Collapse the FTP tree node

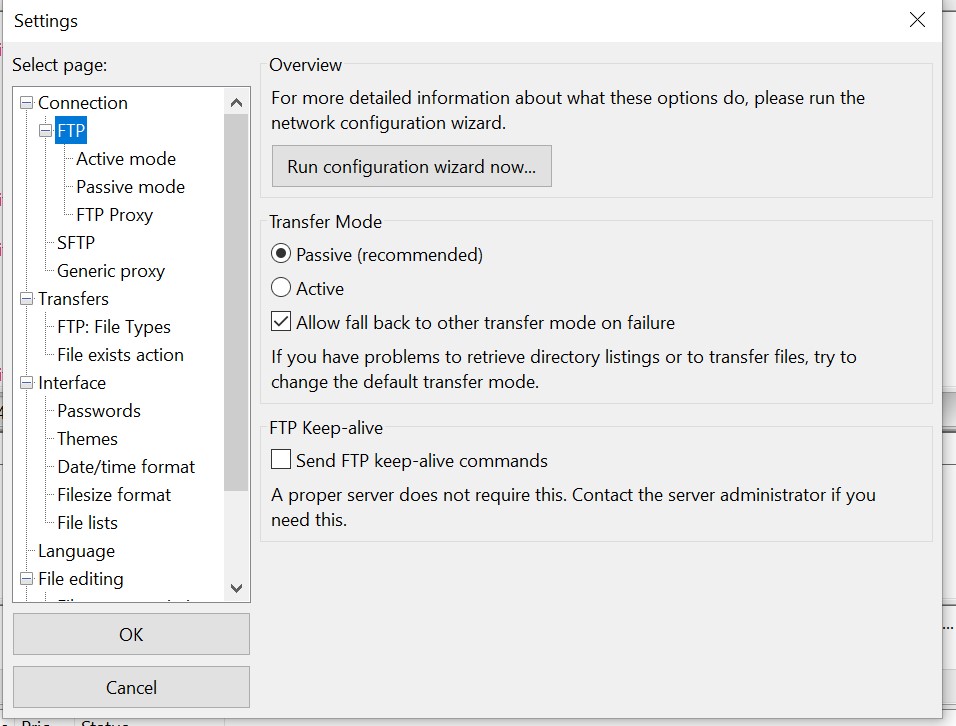coord(45,131)
